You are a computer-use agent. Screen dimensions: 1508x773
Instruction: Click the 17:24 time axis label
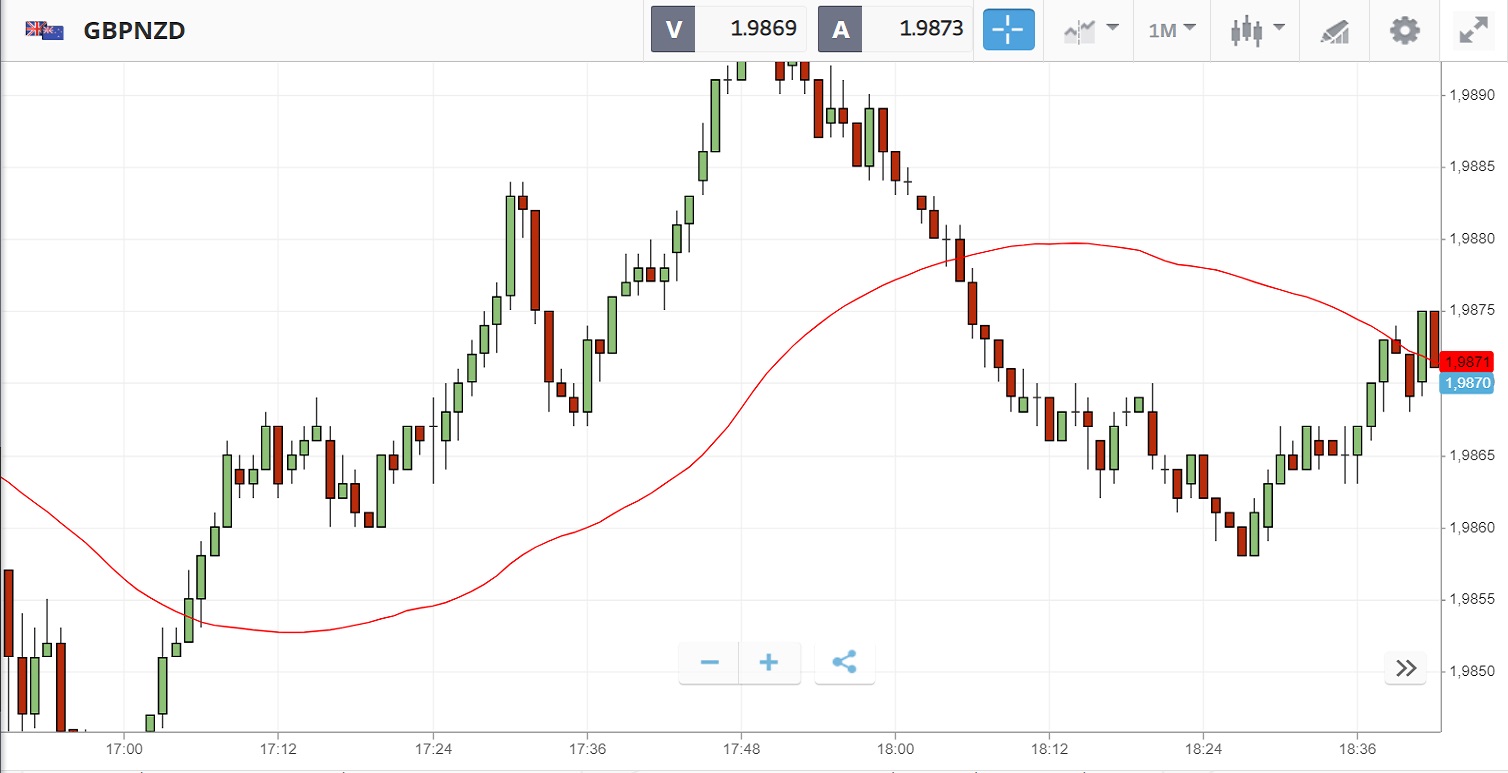tap(433, 748)
